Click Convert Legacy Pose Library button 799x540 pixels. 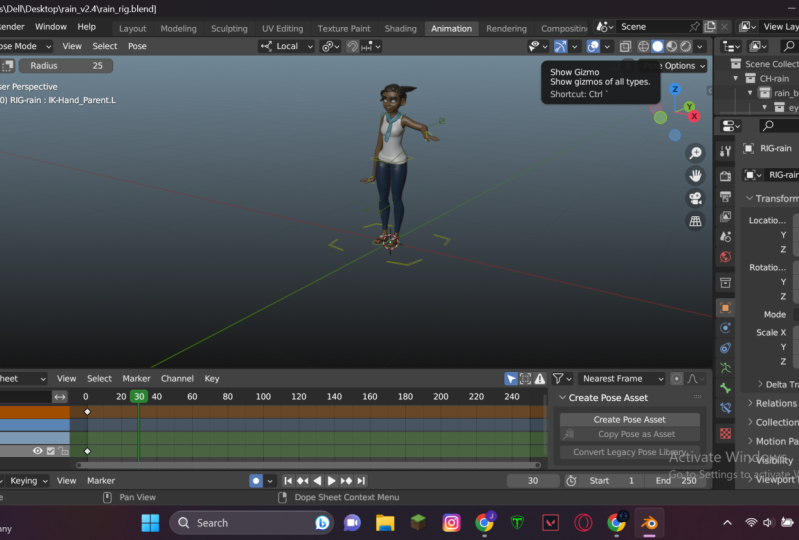tap(629, 452)
